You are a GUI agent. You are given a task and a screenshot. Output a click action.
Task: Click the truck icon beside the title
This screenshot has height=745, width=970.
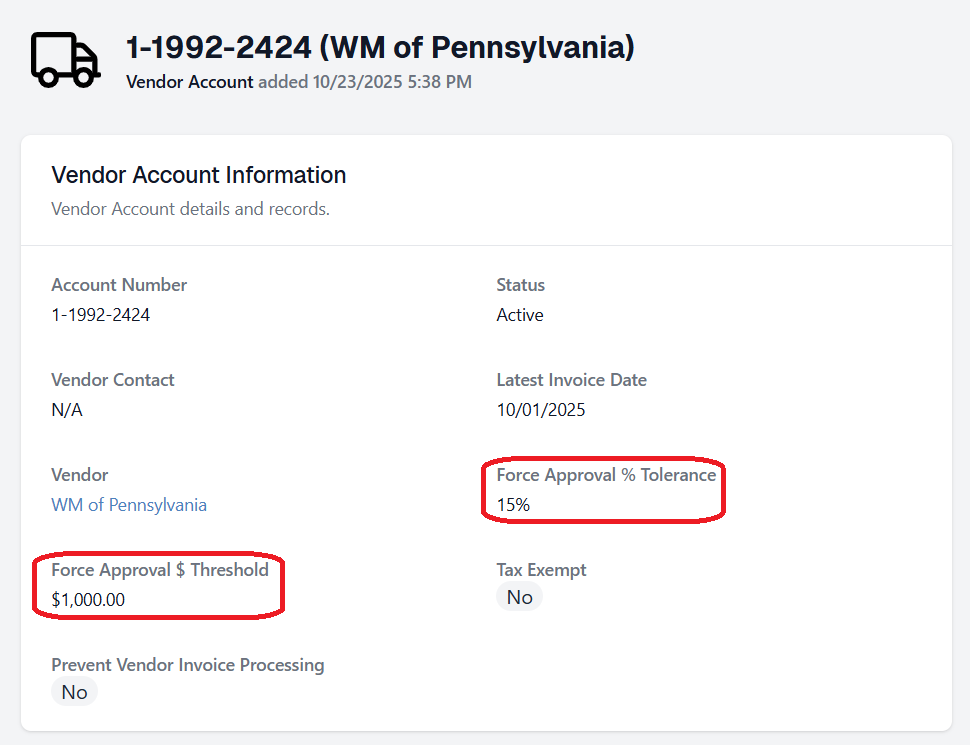[65, 59]
